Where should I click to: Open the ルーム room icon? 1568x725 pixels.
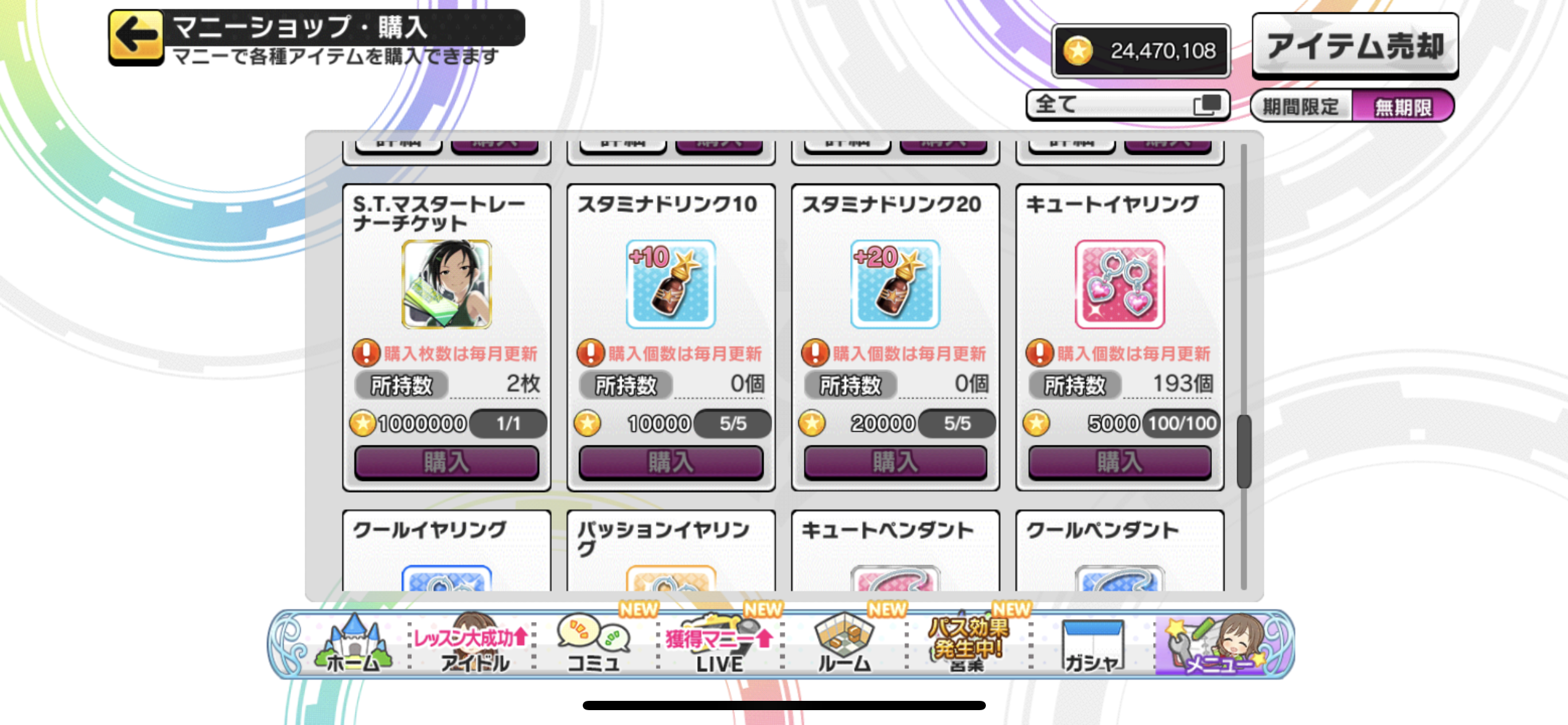pyautogui.click(x=844, y=644)
